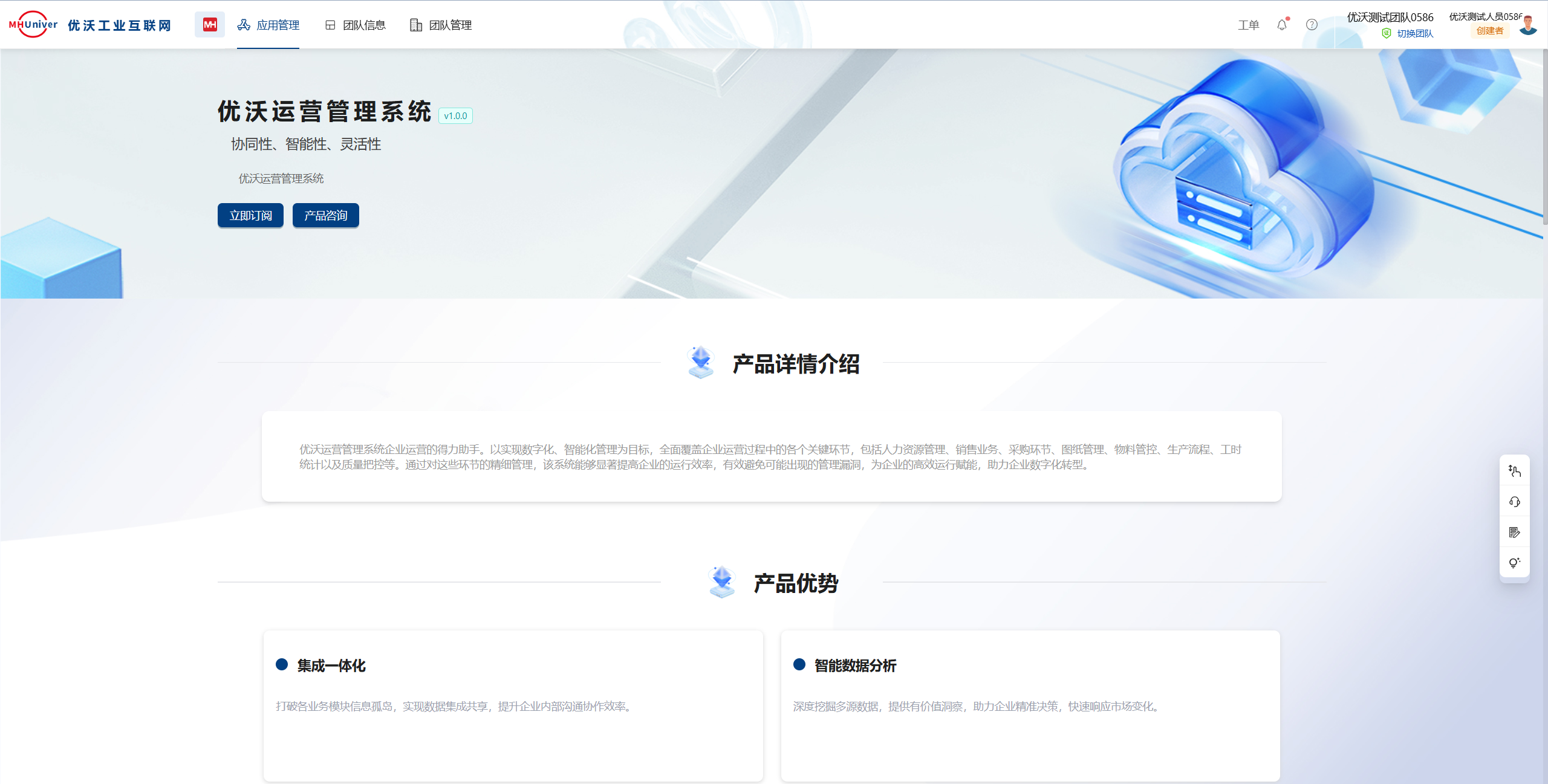Open the 应用管理 tab

(x=268, y=25)
